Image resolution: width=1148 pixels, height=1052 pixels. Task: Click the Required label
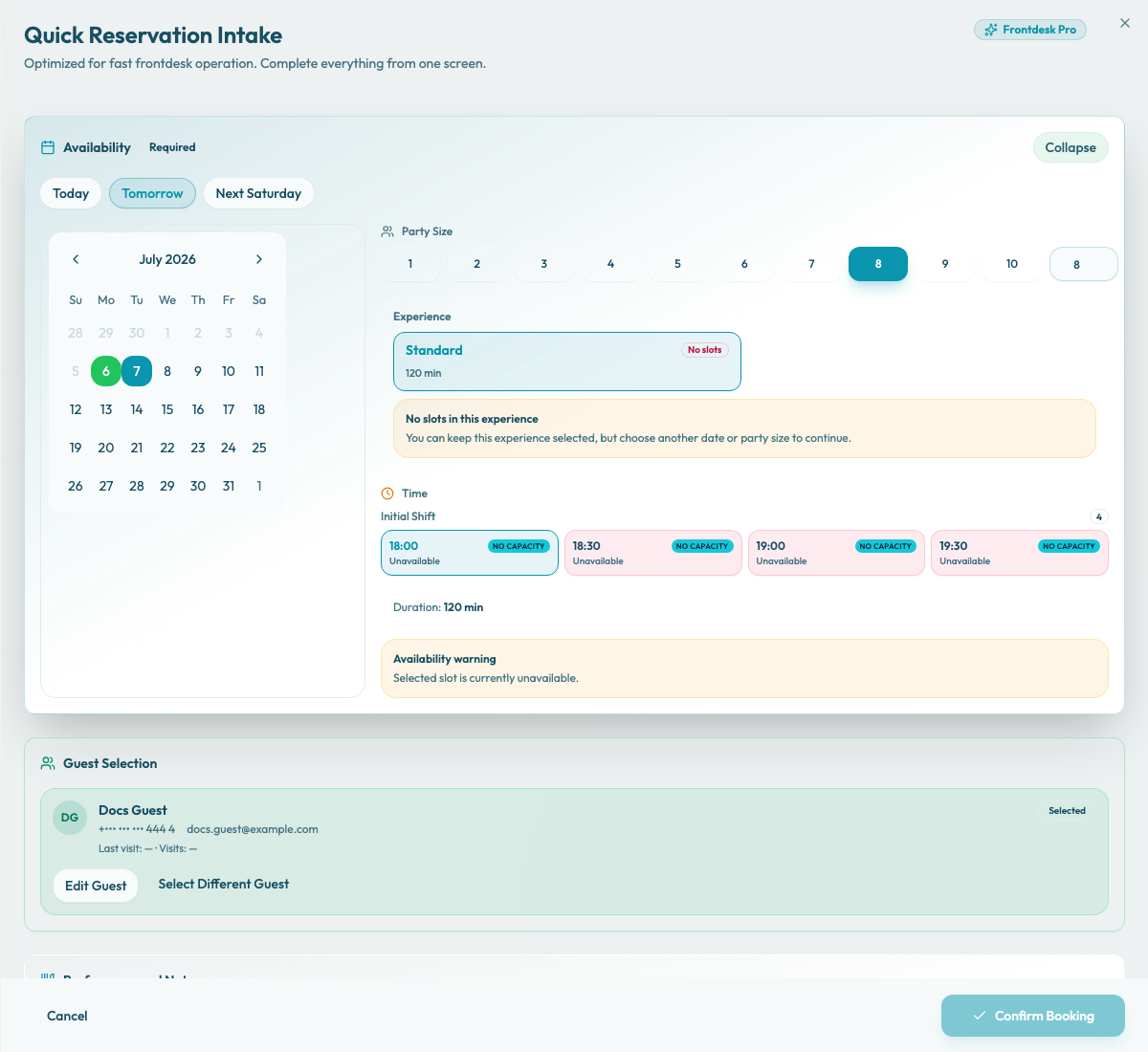[172, 147]
